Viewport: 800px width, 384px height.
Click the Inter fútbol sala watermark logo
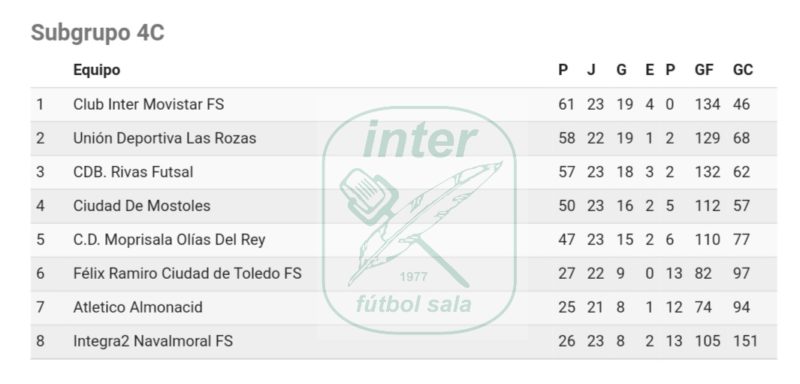pyautogui.click(x=419, y=220)
